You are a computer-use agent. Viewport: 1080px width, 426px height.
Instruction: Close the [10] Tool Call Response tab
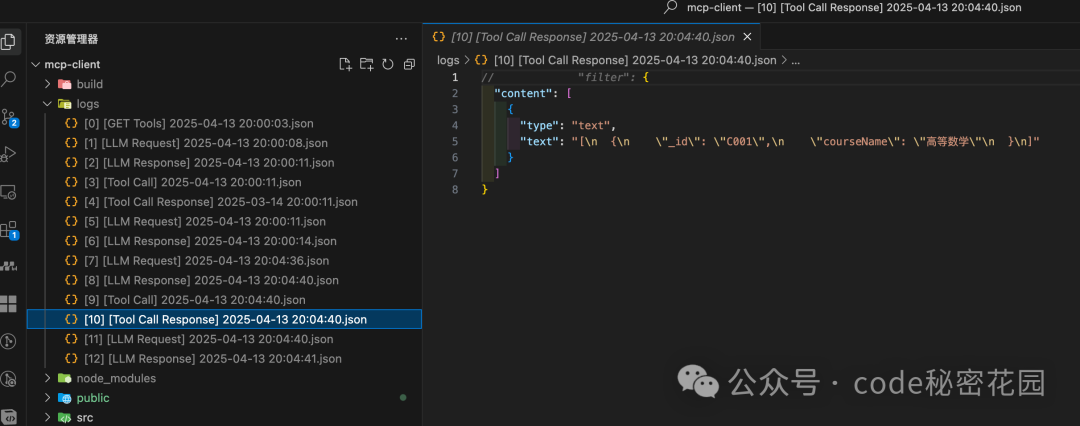748,37
